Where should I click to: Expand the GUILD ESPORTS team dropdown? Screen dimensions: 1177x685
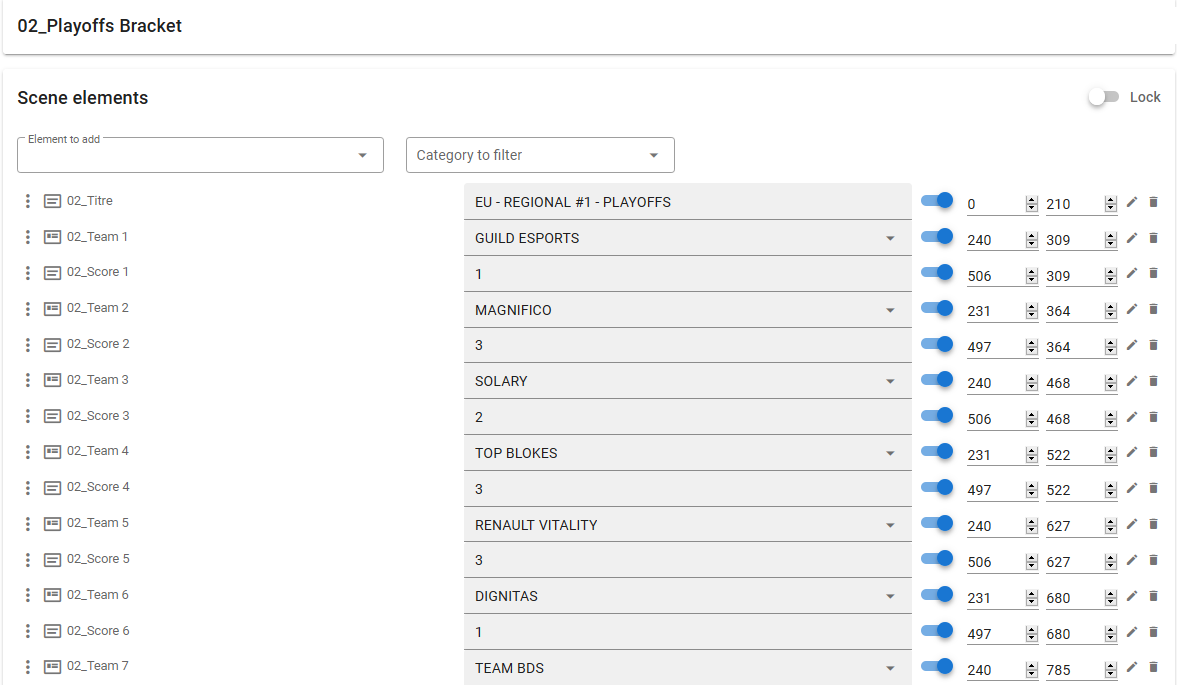tap(889, 238)
